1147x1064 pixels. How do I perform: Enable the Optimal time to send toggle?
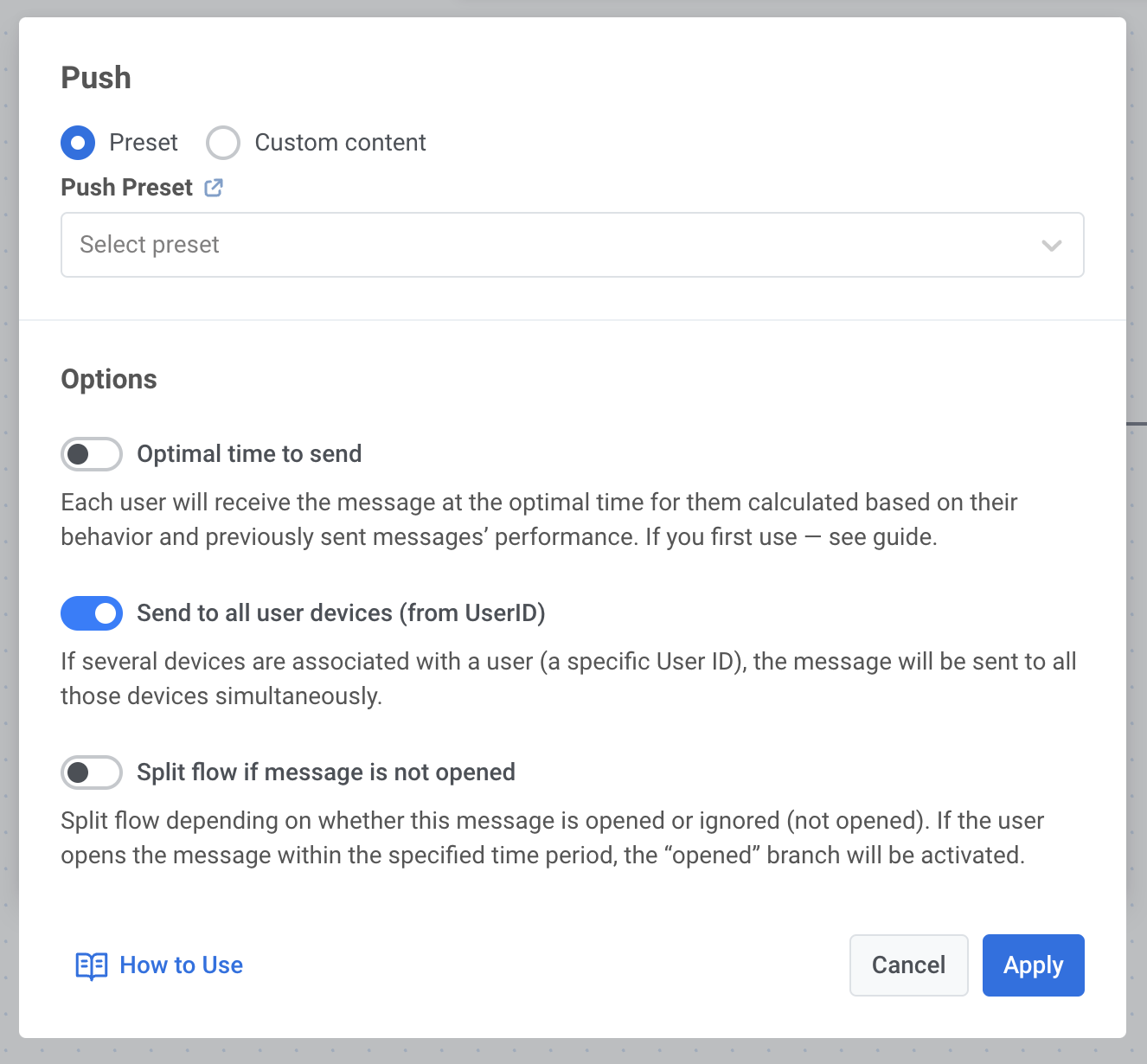92,454
